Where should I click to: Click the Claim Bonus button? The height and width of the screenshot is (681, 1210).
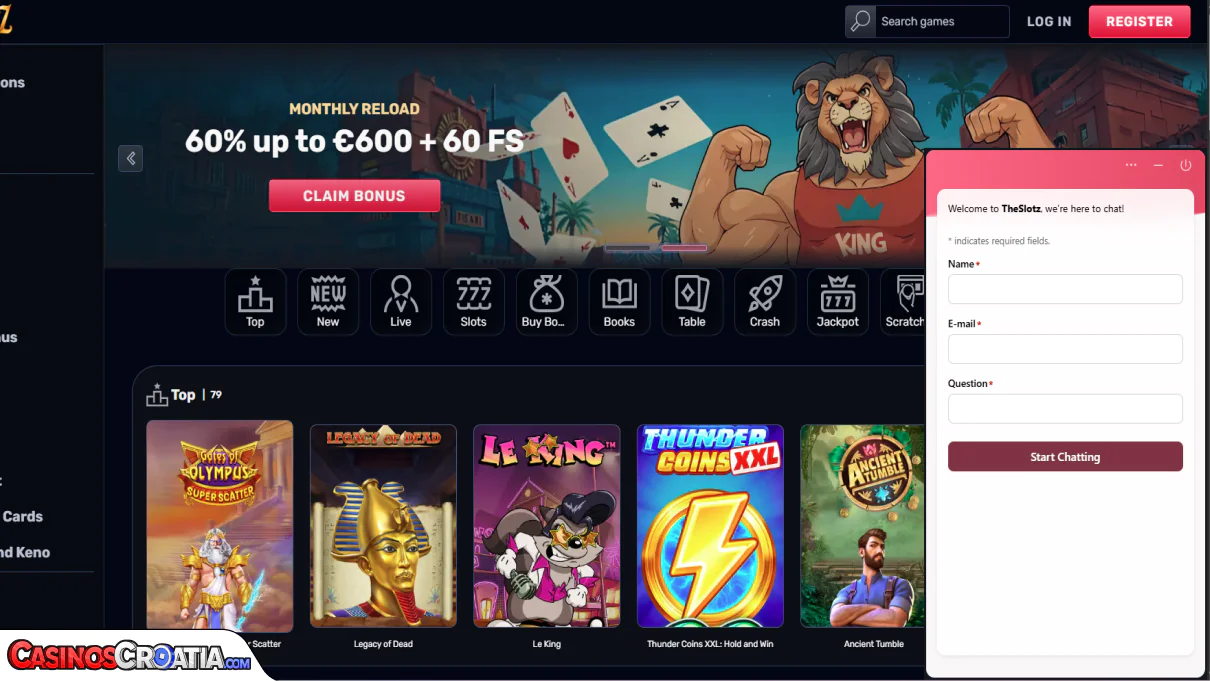(x=354, y=196)
